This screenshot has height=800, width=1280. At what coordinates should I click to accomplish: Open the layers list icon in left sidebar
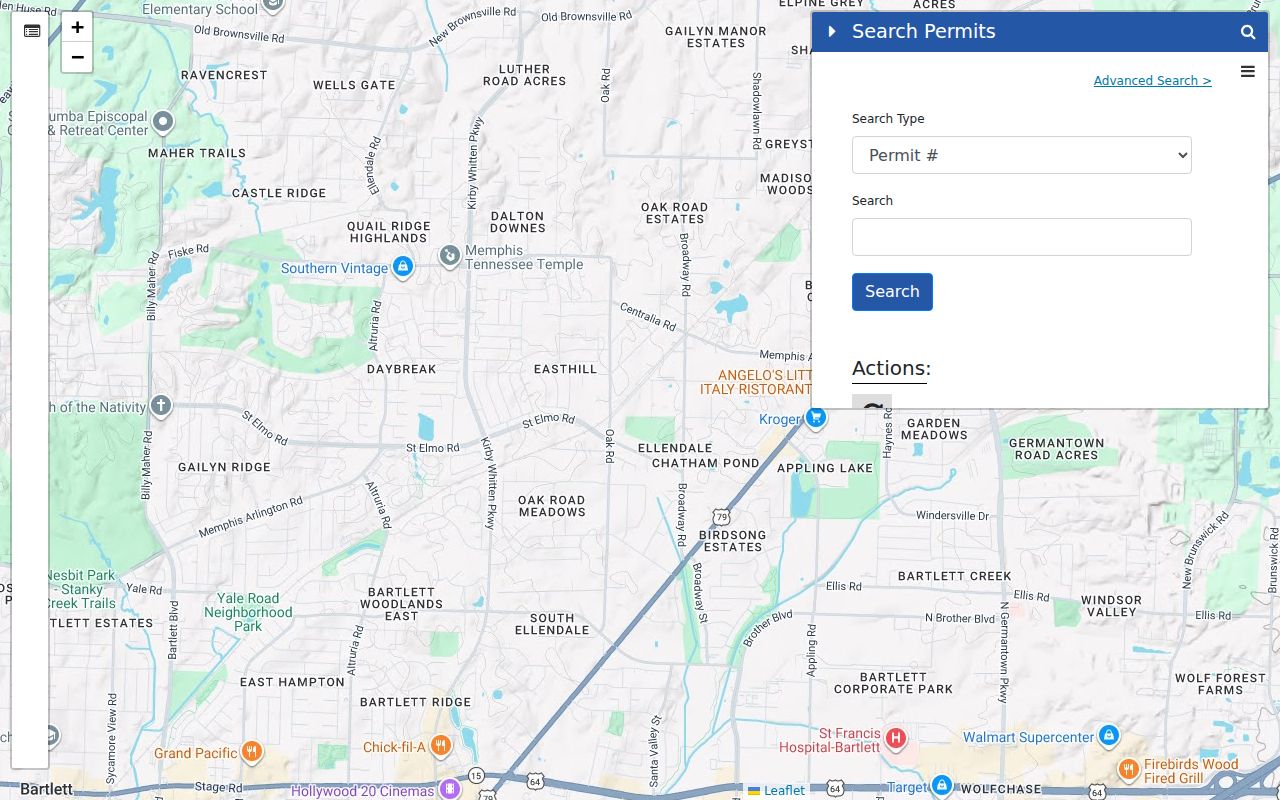point(32,31)
